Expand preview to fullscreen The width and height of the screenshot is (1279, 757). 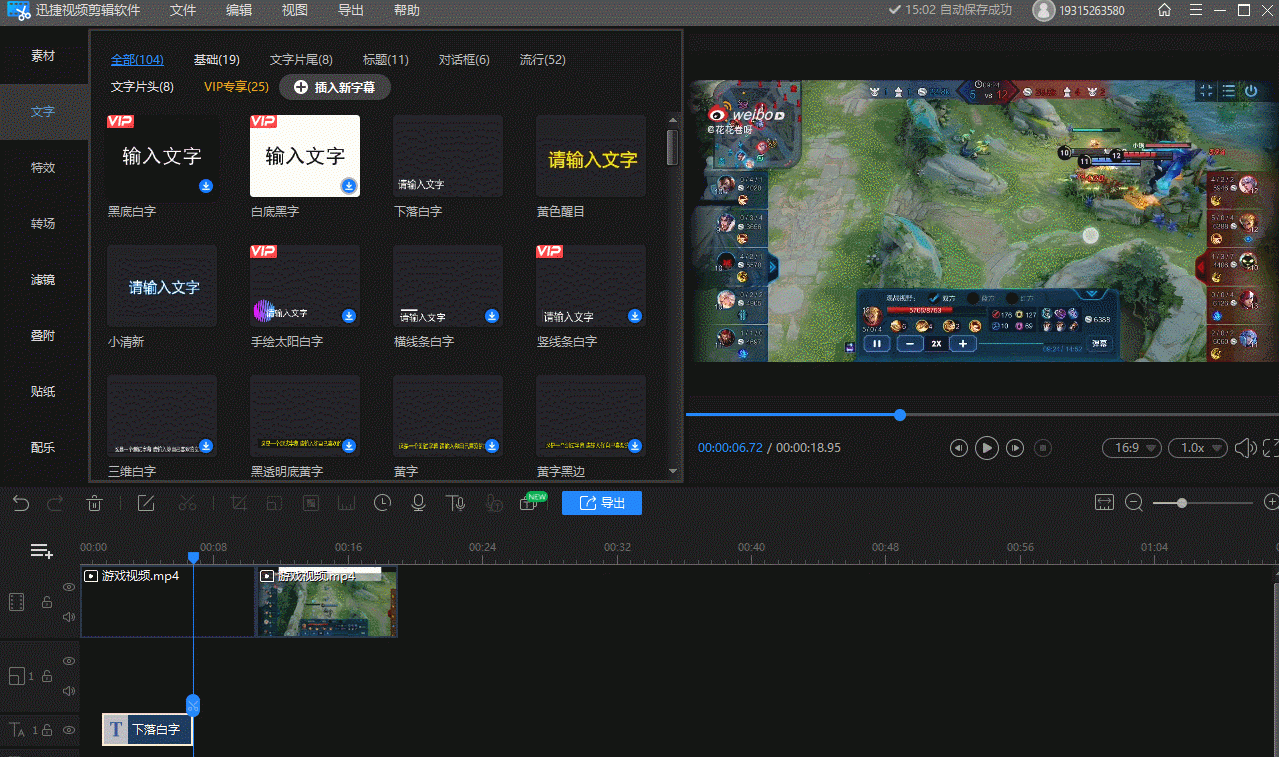point(1271,448)
